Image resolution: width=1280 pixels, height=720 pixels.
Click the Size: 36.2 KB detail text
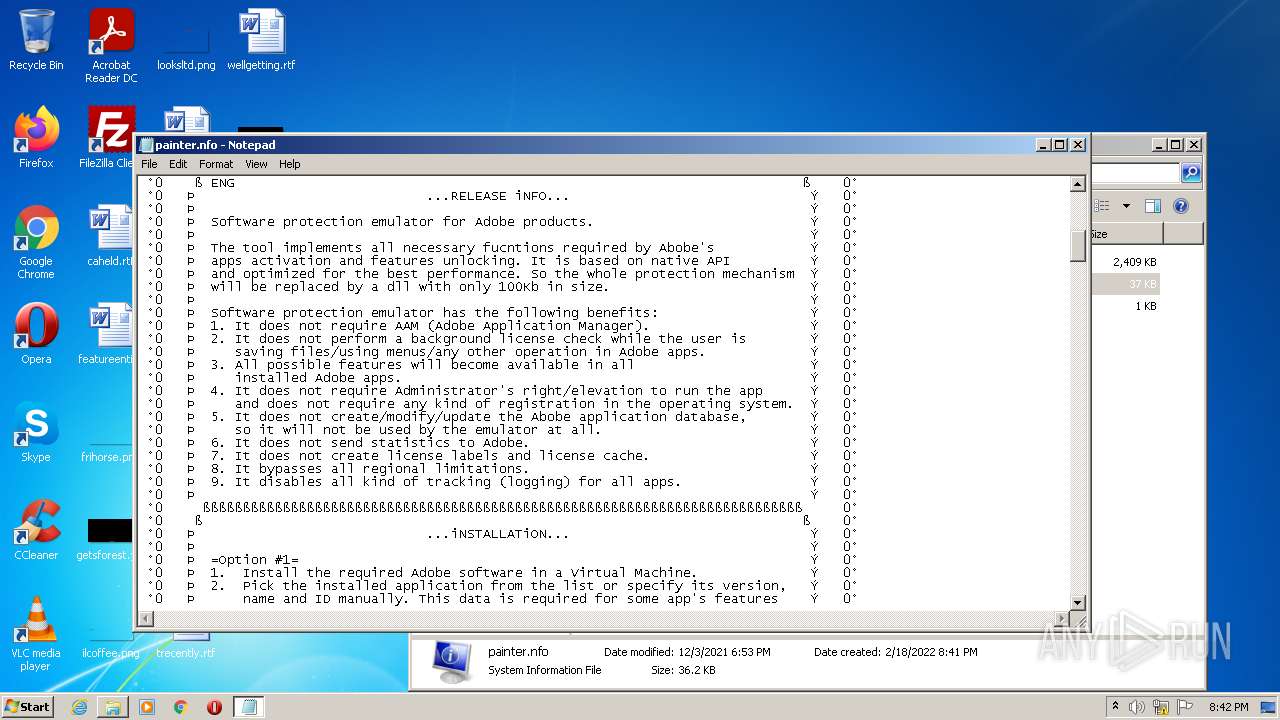683,670
